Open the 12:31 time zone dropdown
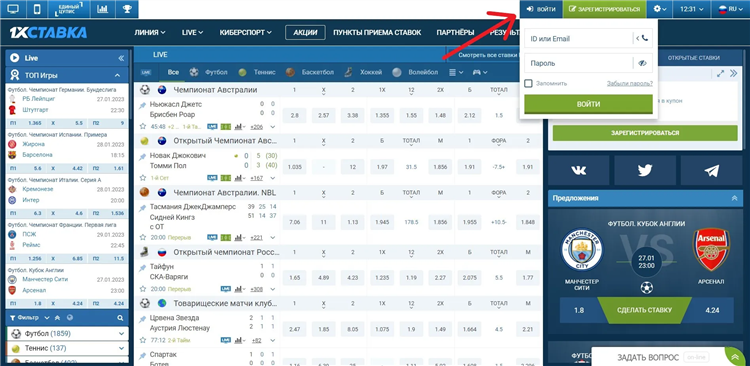Screen dimensions: 750x366 pyautogui.click(x=691, y=9)
